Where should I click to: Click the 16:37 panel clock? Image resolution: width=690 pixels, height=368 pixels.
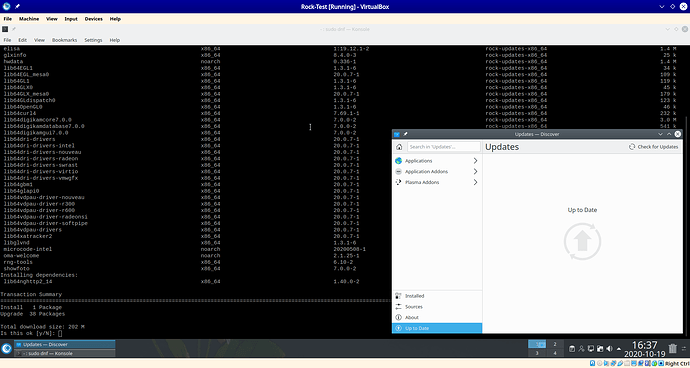click(x=645, y=345)
